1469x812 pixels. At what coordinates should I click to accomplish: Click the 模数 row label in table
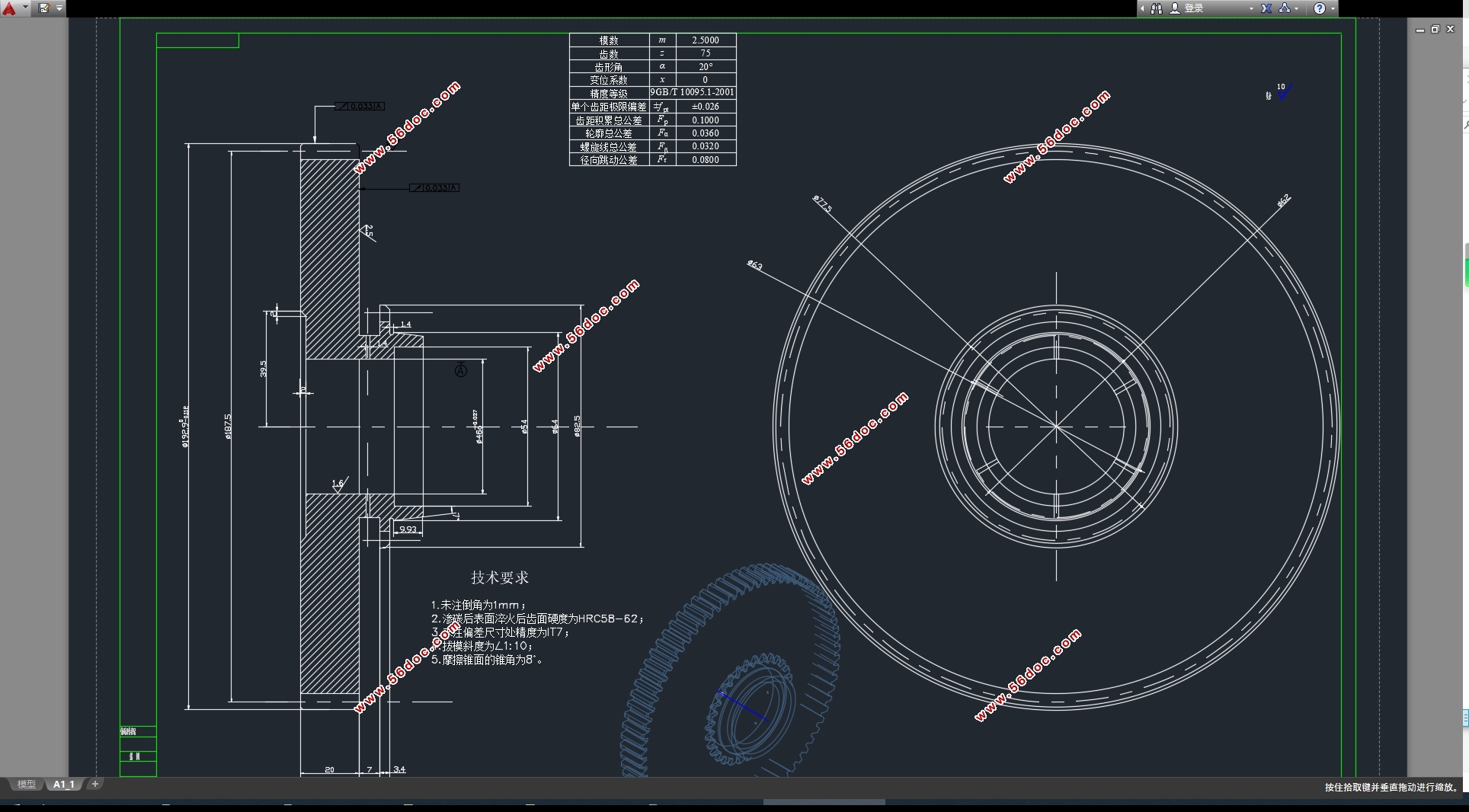[x=609, y=40]
